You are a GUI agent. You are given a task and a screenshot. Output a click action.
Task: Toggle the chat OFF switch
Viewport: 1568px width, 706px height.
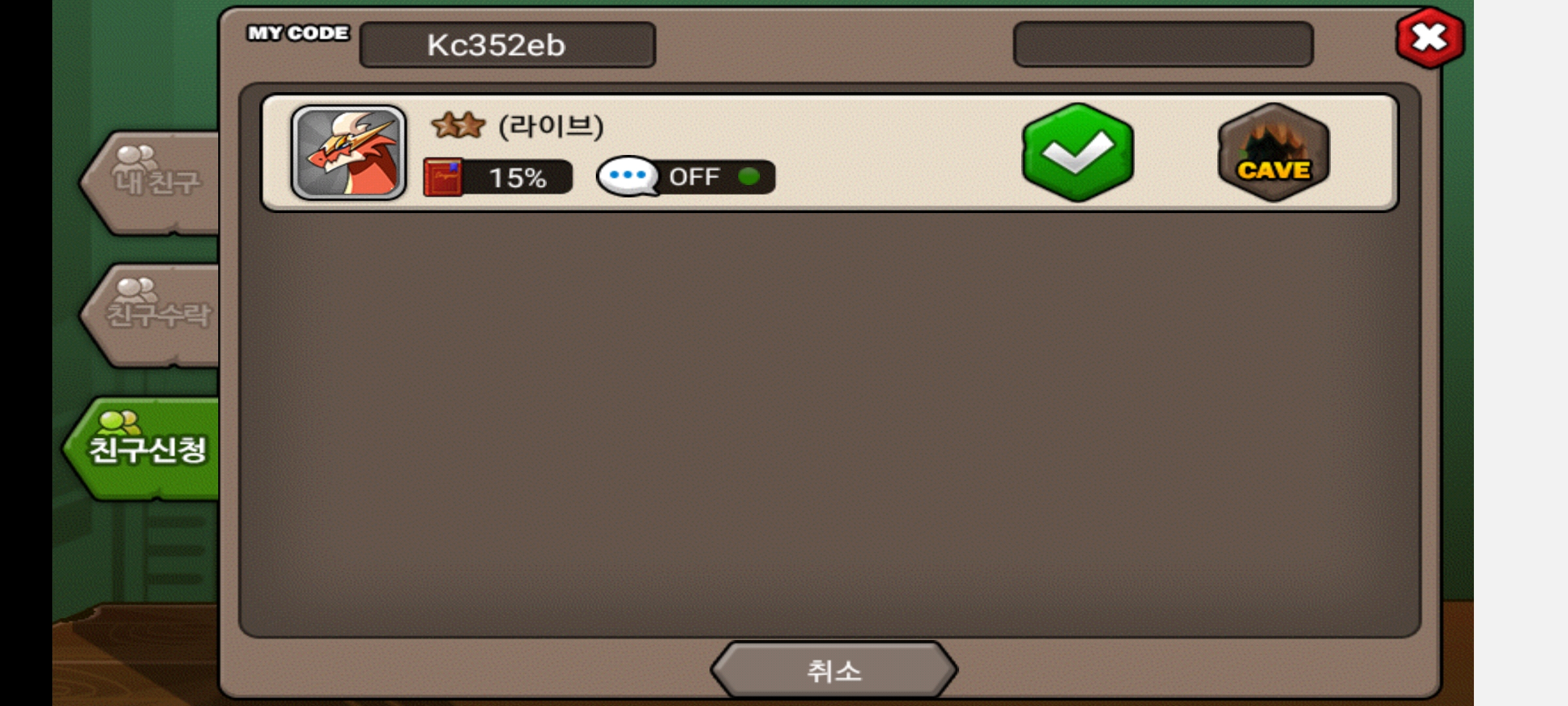click(x=686, y=176)
